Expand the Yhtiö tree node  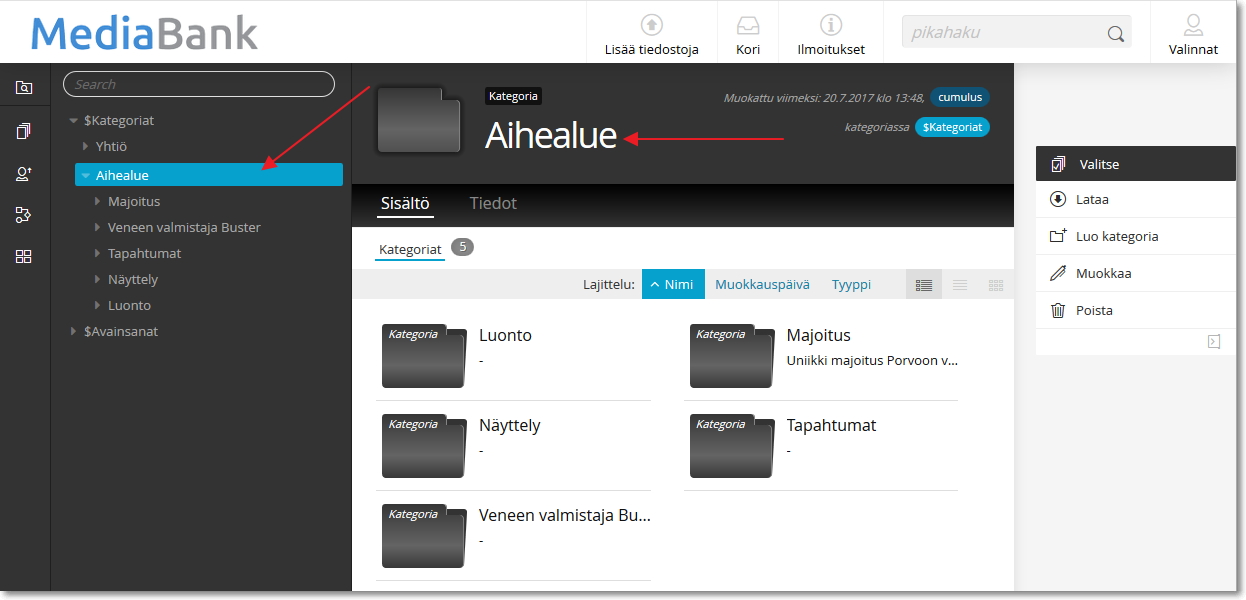86,147
